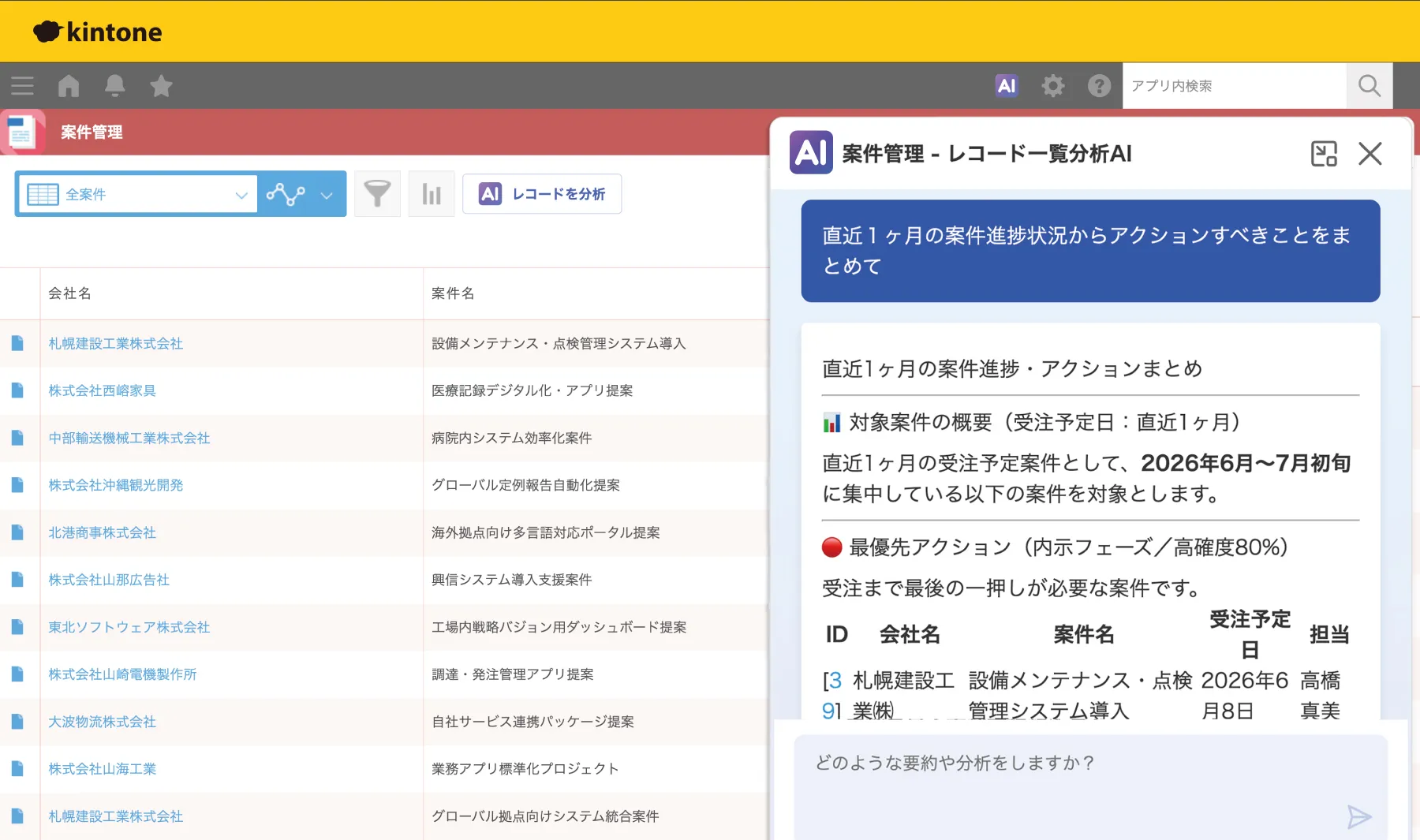The image size is (1420, 840).
Task: Open the favorites star icon
Action: click(x=161, y=85)
